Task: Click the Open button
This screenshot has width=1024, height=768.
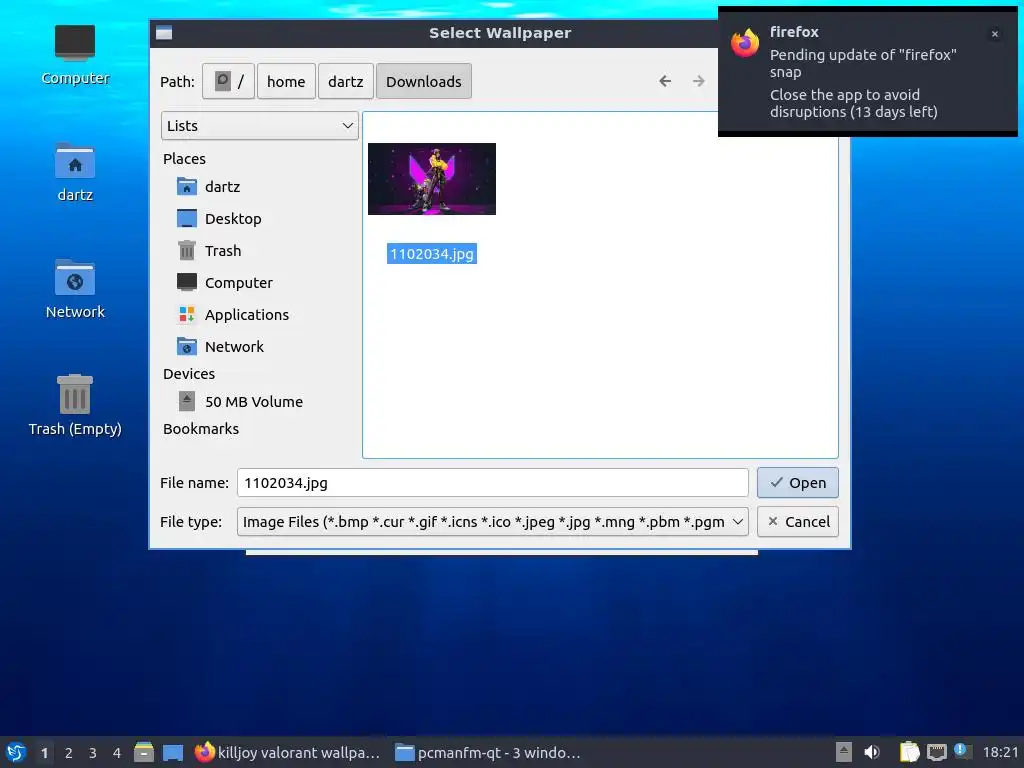Action: coord(797,483)
